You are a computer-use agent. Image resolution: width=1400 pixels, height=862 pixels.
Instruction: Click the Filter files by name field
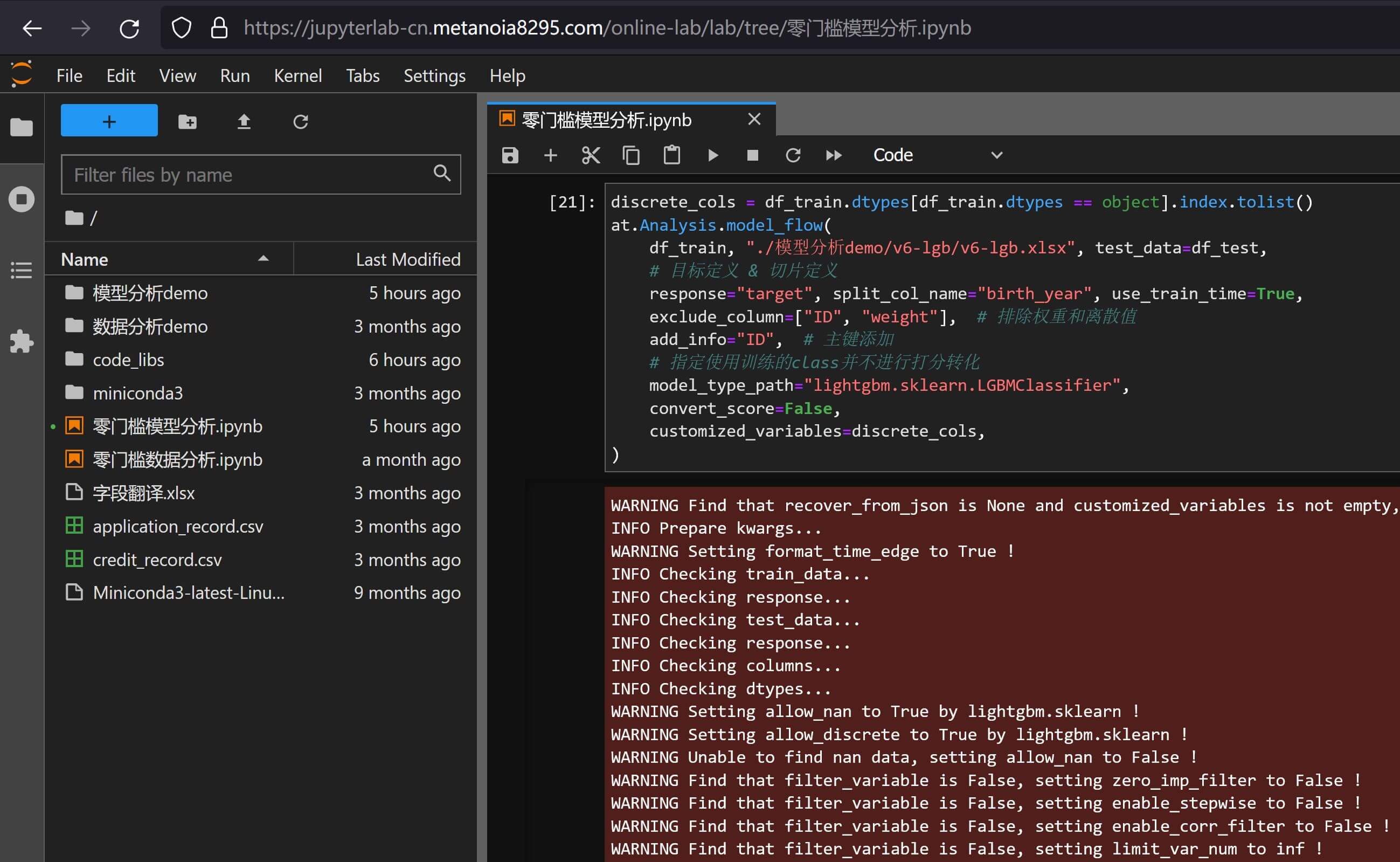tap(251, 175)
